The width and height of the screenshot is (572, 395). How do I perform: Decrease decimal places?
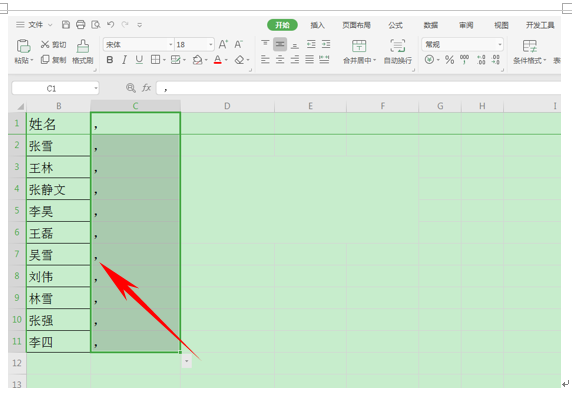click(495, 59)
